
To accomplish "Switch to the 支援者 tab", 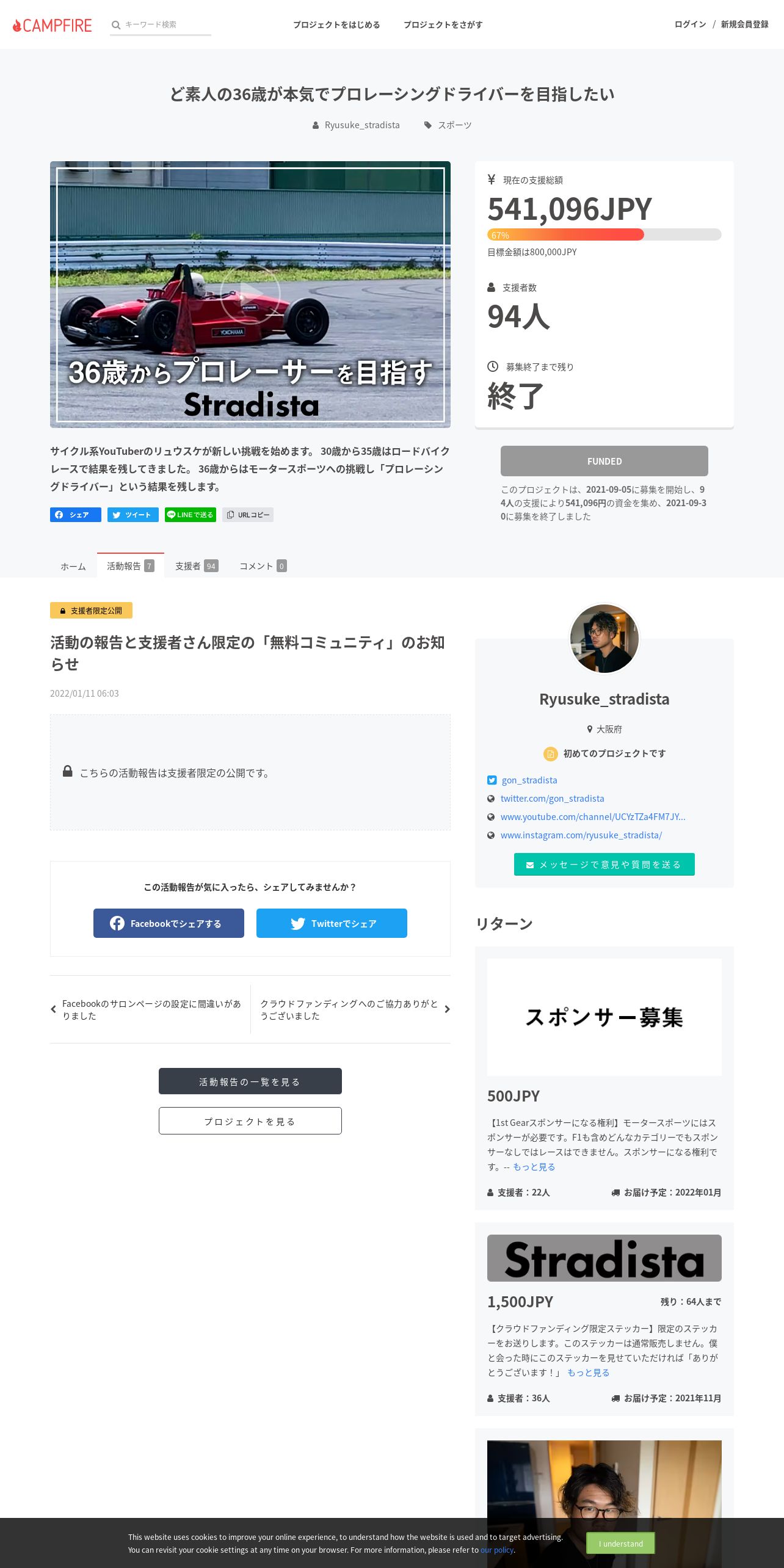I will (197, 566).
